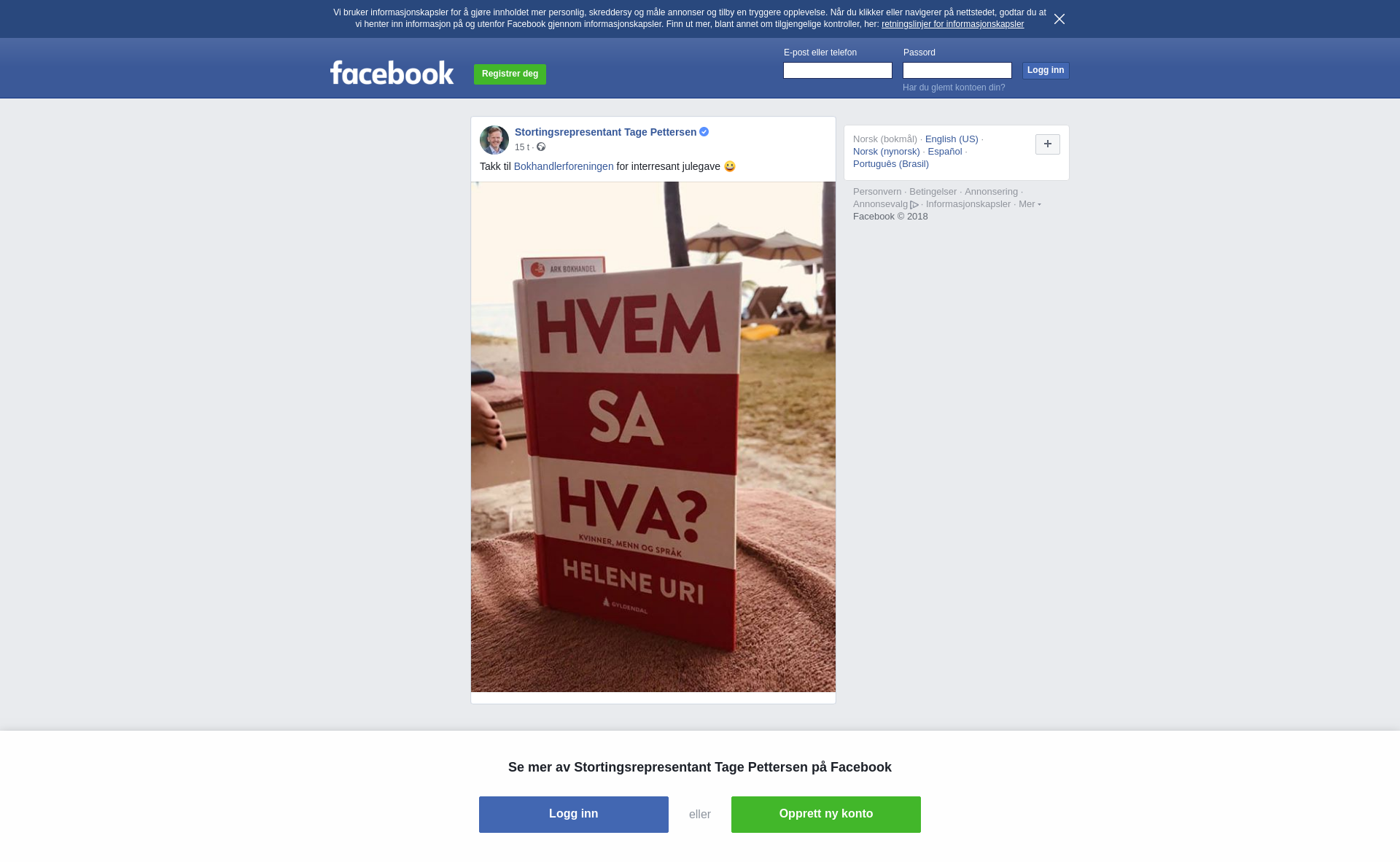This screenshot has height=862, width=1400.
Task: Click the top Logg inn button
Action: coord(1046,70)
